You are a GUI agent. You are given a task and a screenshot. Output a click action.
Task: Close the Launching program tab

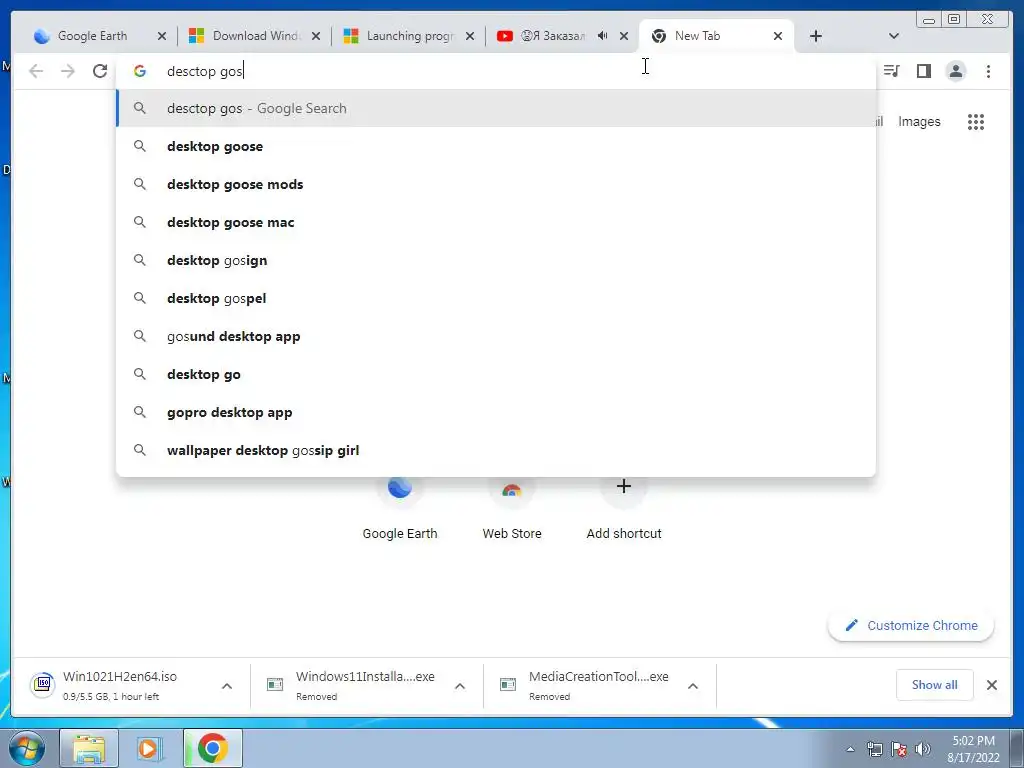pos(470,36)
